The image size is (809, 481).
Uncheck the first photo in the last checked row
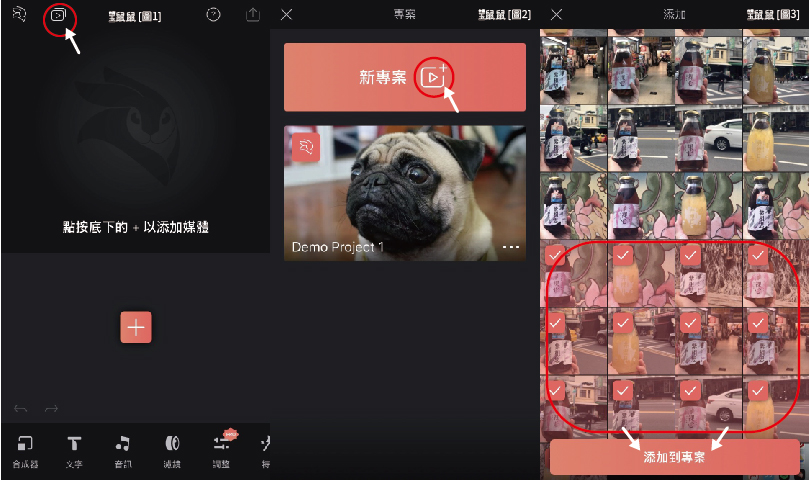tap(555, 391)
